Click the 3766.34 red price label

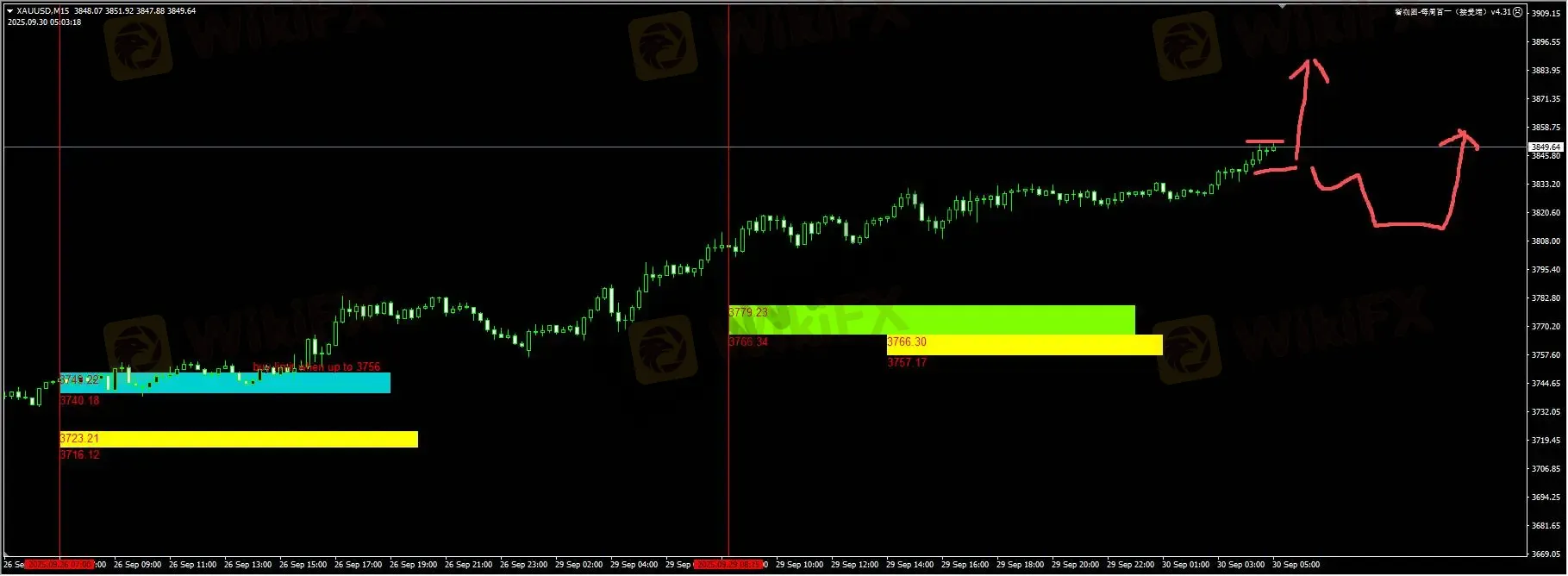pyautogui.click(x=748, y=342)
